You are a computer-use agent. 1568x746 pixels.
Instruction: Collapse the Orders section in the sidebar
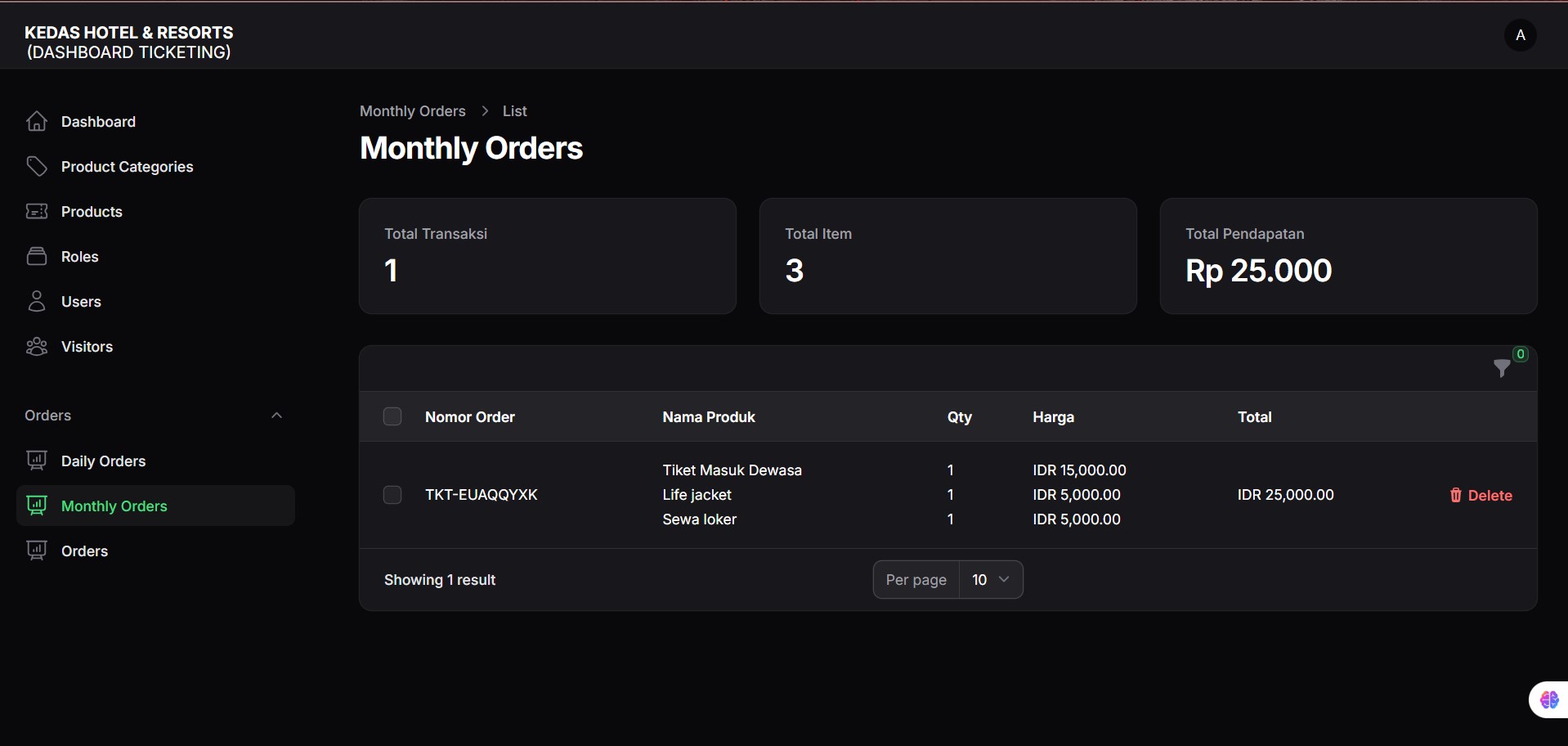coord(276,415)
